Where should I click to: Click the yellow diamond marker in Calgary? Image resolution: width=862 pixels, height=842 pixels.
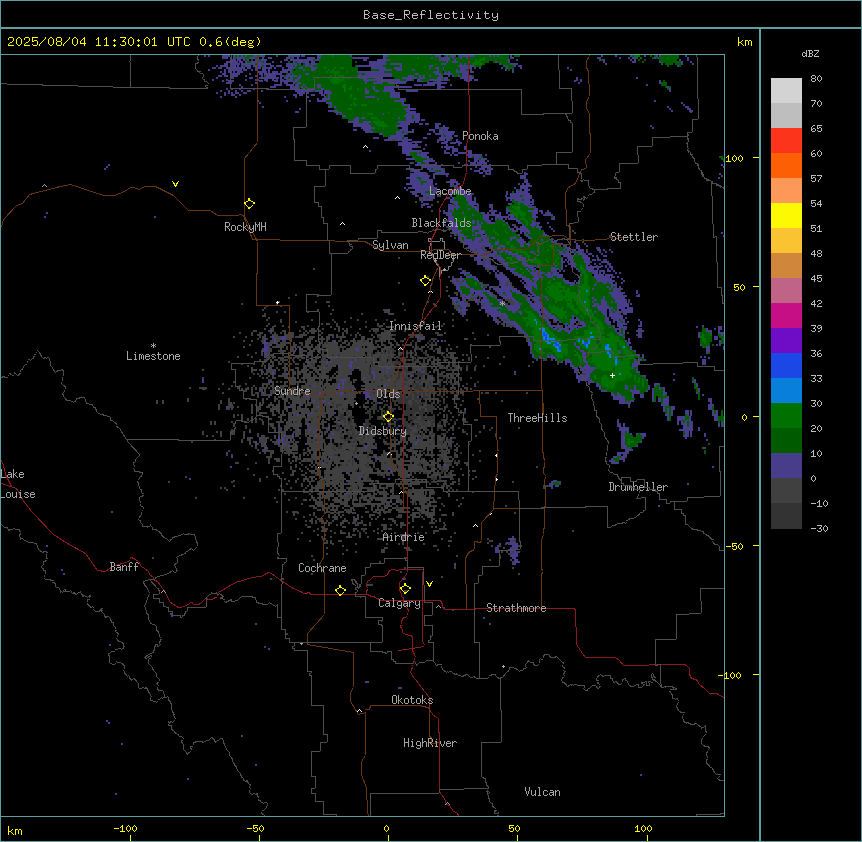click(x=406, y=589)
